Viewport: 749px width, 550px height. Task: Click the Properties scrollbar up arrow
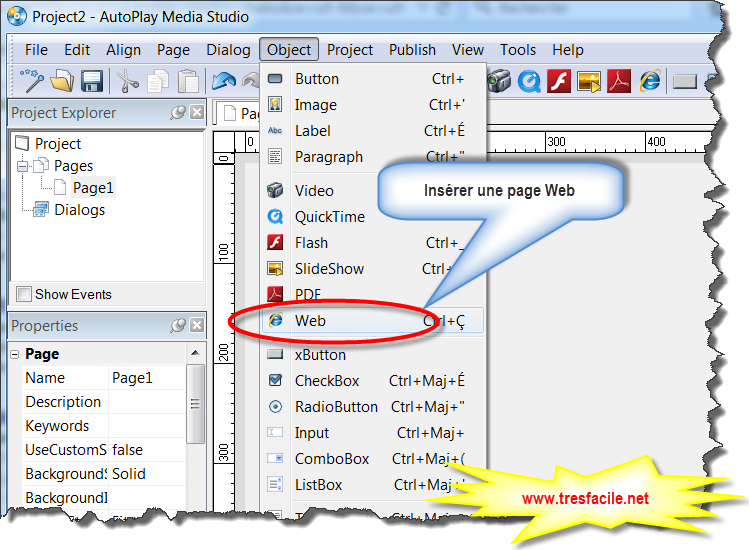click(195, 353)
